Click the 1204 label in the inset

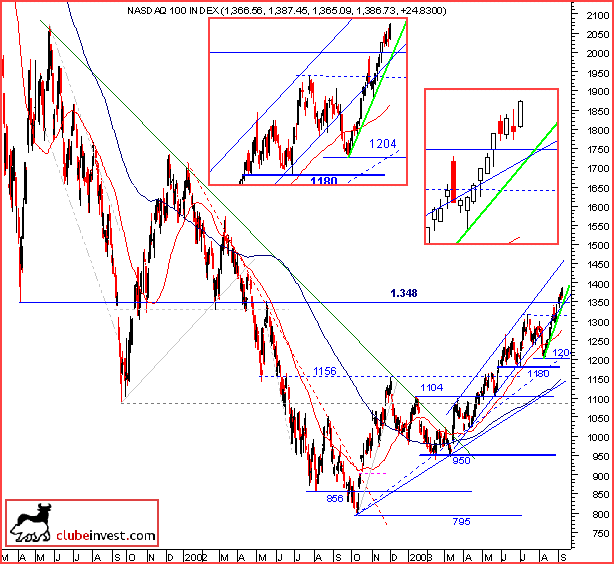pos(383,144)
